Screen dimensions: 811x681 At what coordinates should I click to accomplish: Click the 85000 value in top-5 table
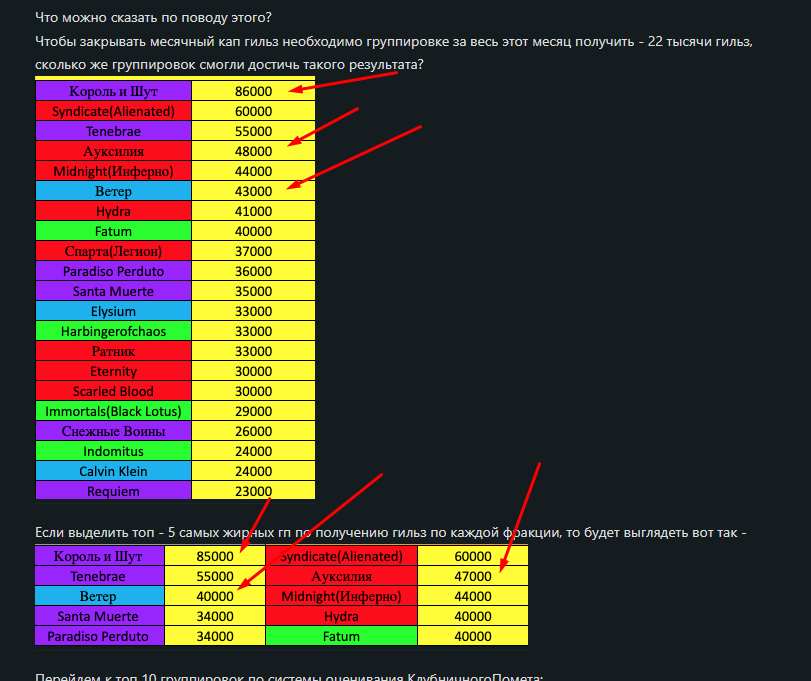coord(215,556)
